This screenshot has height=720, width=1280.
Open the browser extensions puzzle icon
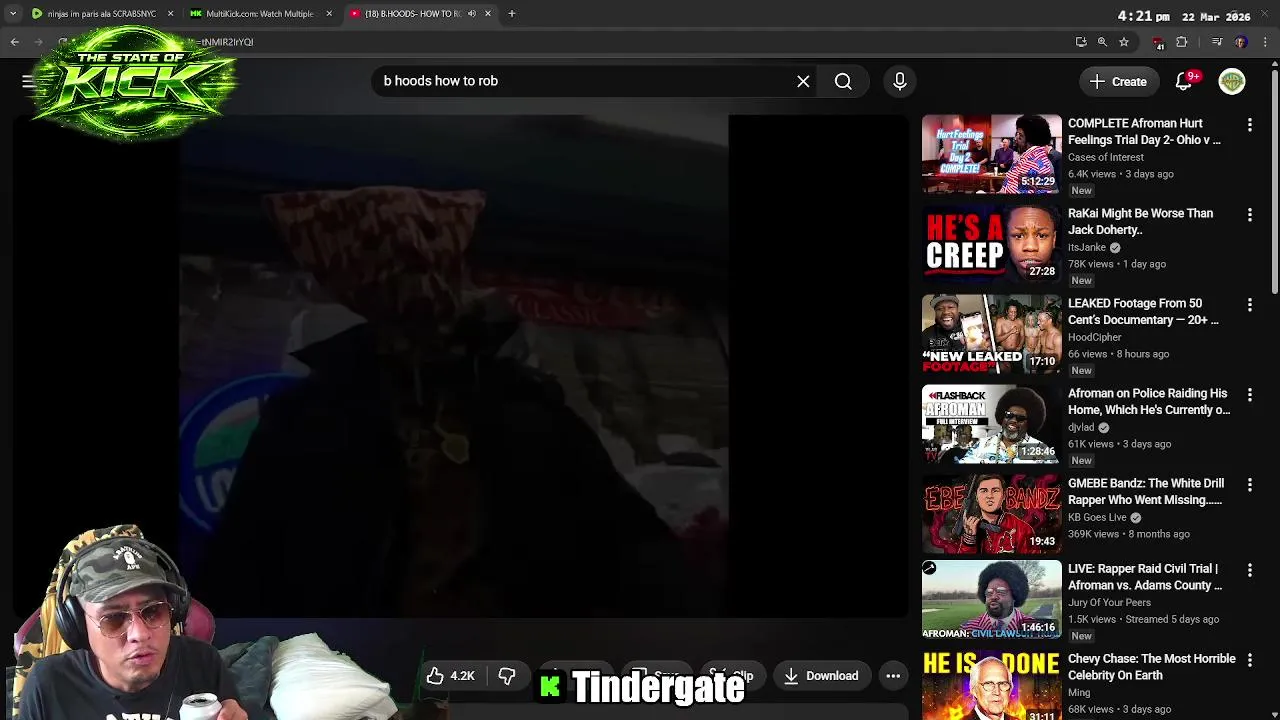(x=1182, y=42)
